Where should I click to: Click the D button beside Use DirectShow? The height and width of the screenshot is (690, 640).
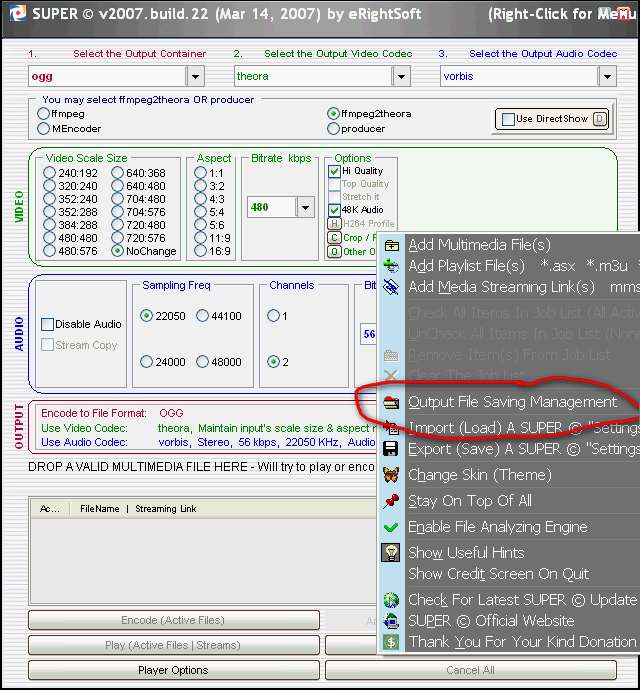click(x=600, y=119)
